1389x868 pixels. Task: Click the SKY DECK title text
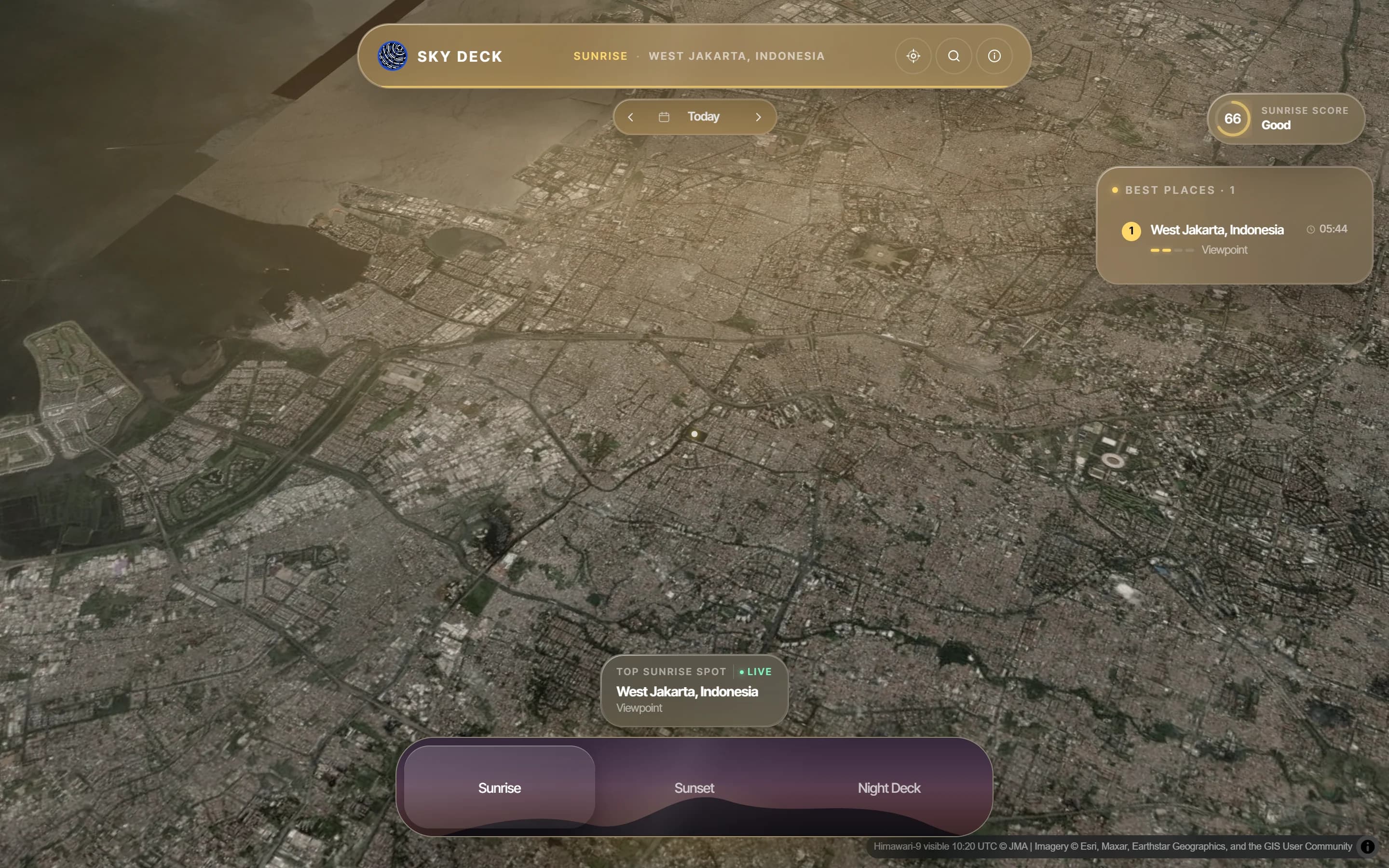click(x=459, y=56)
